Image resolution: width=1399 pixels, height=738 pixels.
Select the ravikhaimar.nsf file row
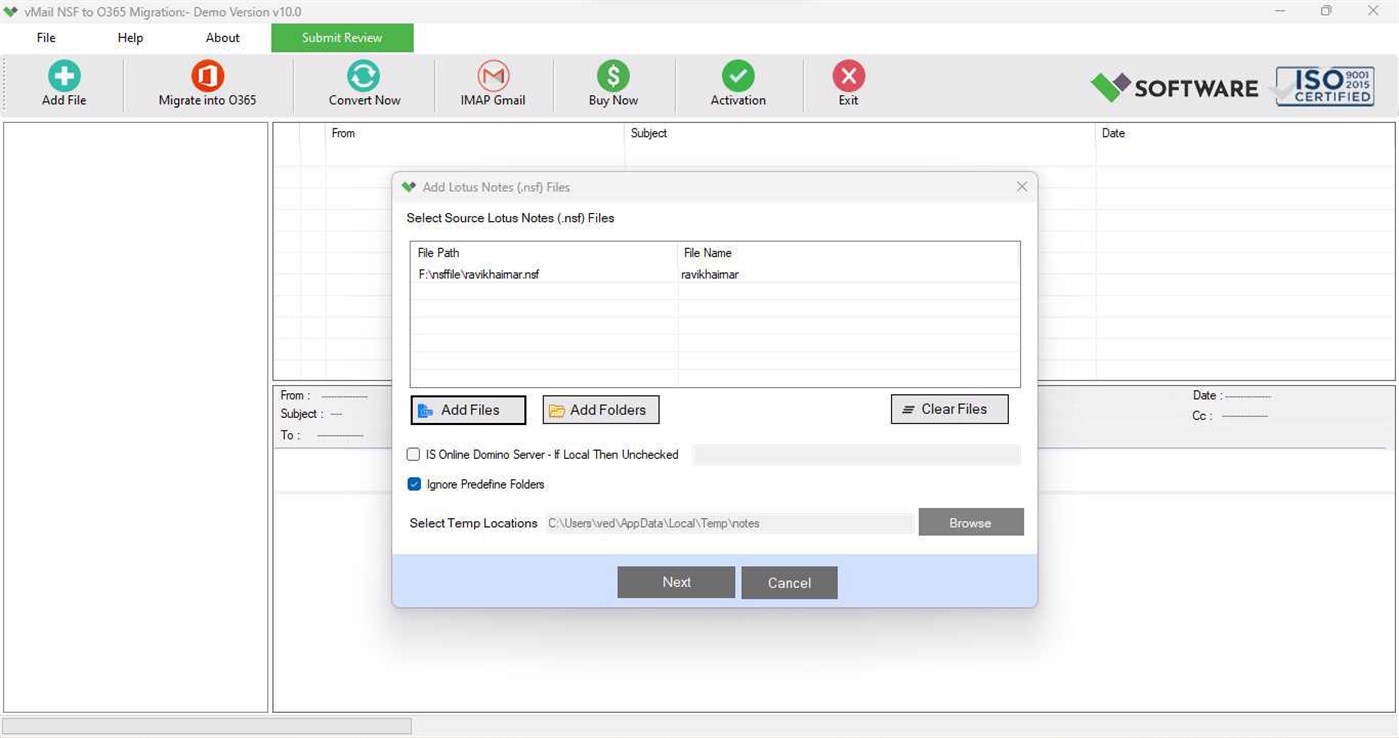coord(600,274)
